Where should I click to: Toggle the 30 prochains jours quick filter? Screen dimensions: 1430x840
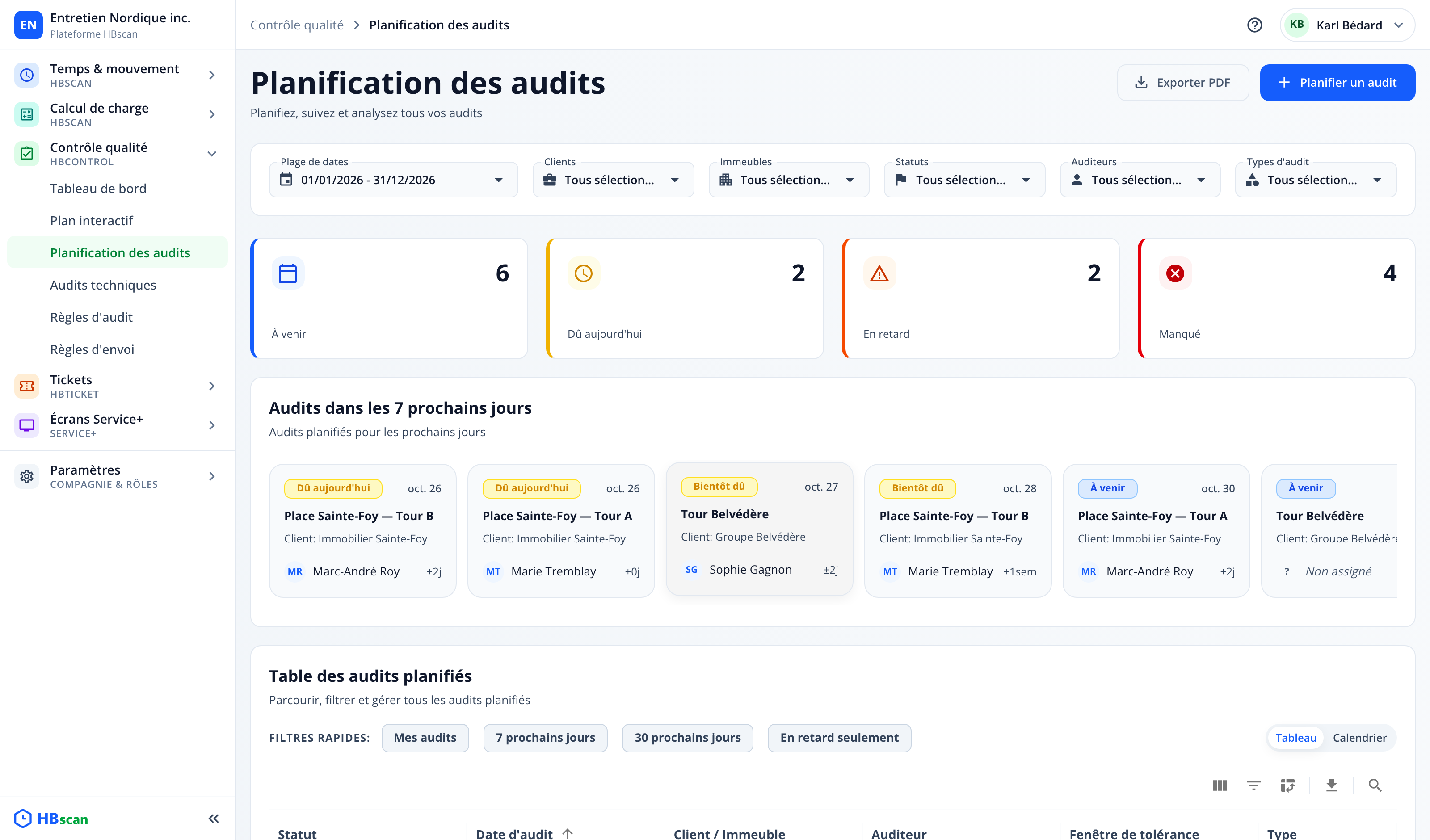point(687,737)
